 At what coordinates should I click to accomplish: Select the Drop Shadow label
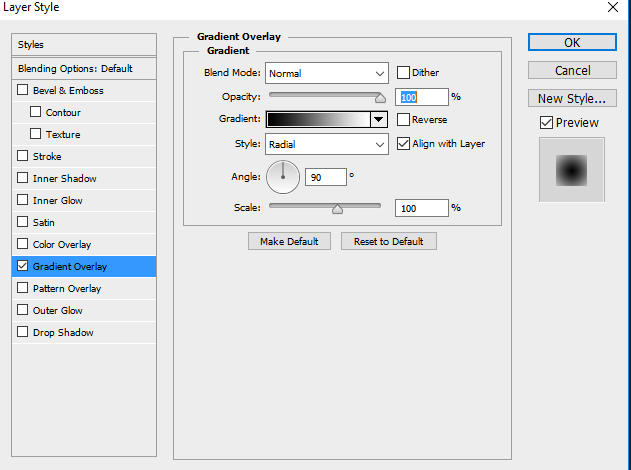click(x=63, y=332)
